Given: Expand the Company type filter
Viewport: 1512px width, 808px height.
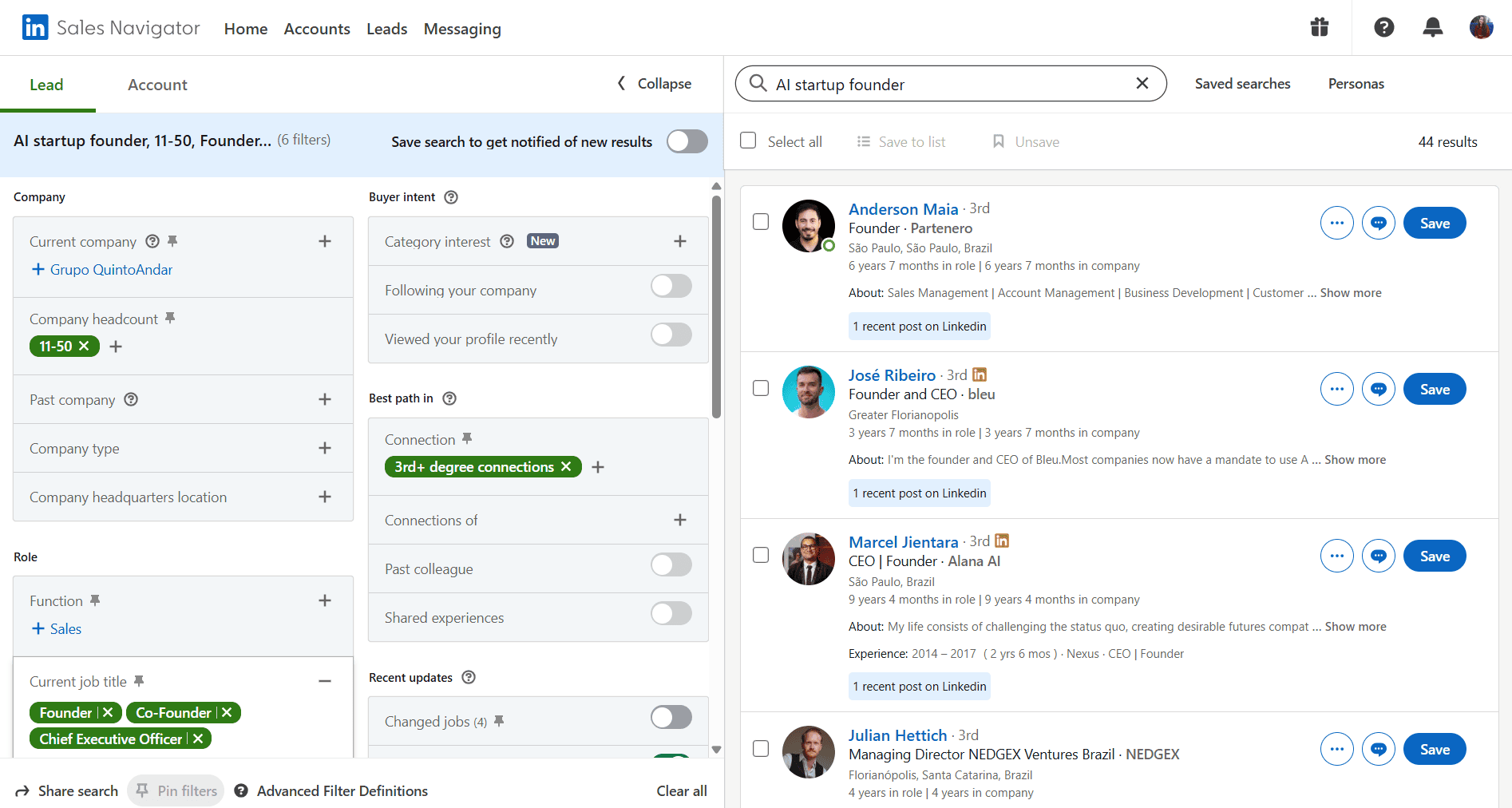Looking at the screenshot, I should point(325,448).
